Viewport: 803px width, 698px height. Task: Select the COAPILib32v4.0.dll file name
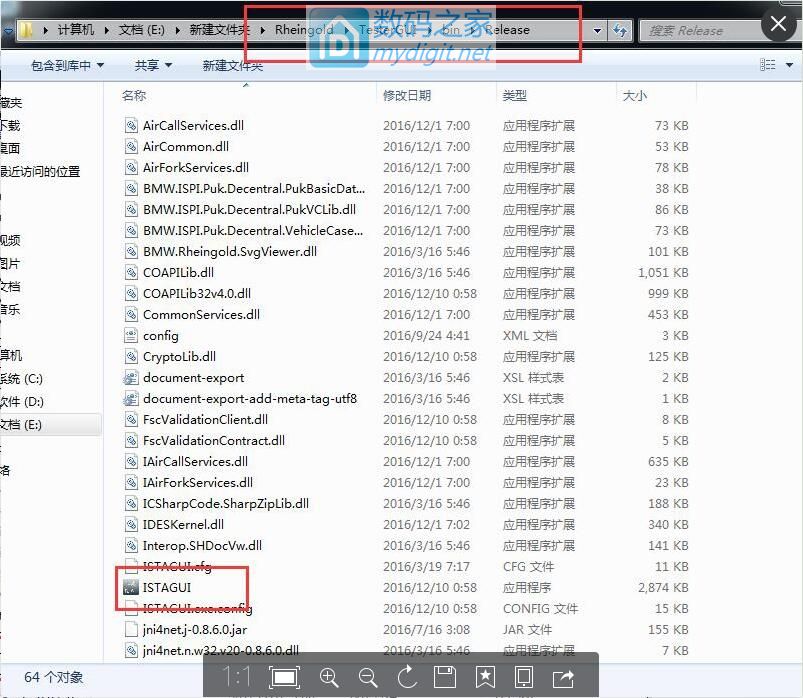(x=197, y=293)
